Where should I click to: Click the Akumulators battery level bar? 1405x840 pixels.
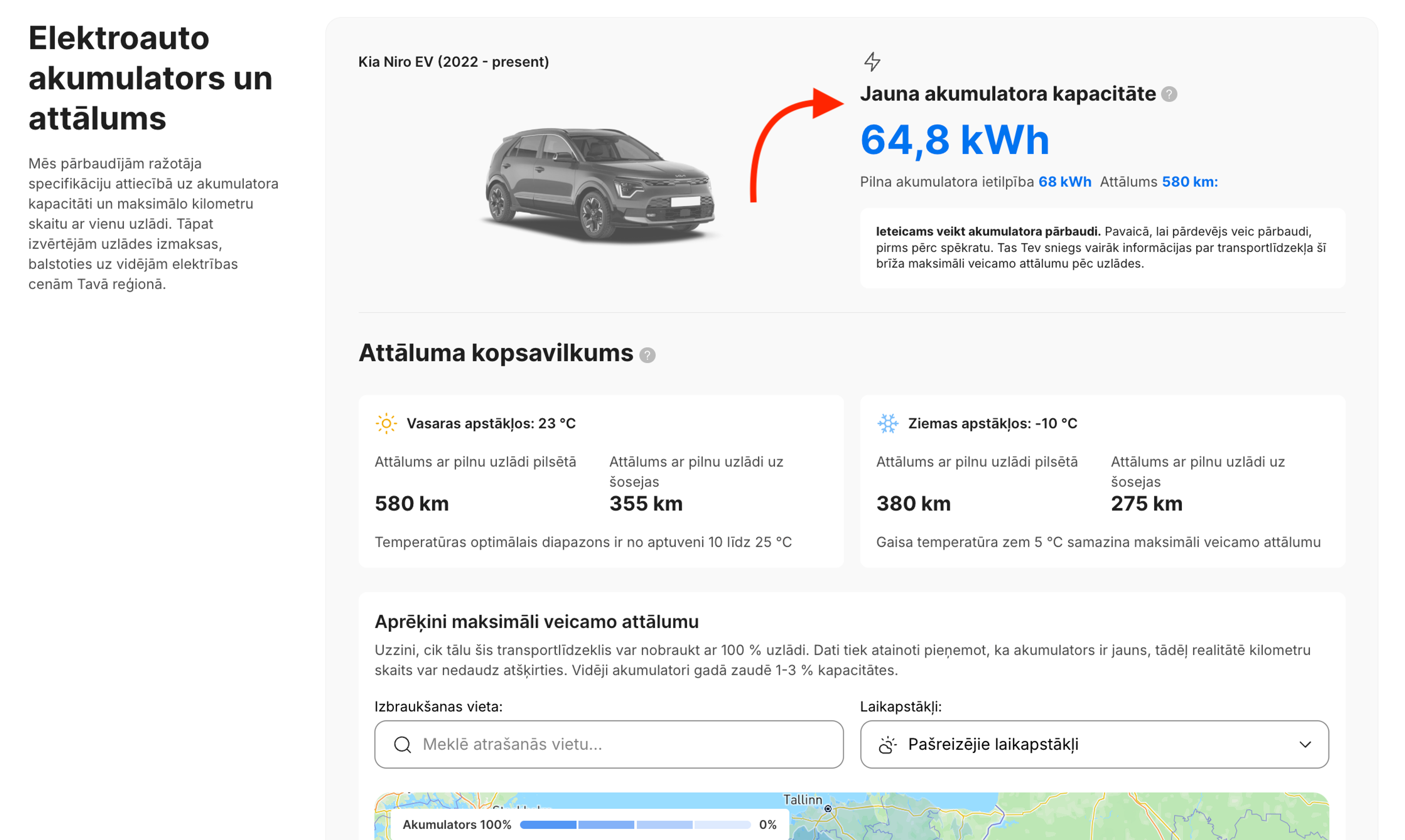point(635,825)
